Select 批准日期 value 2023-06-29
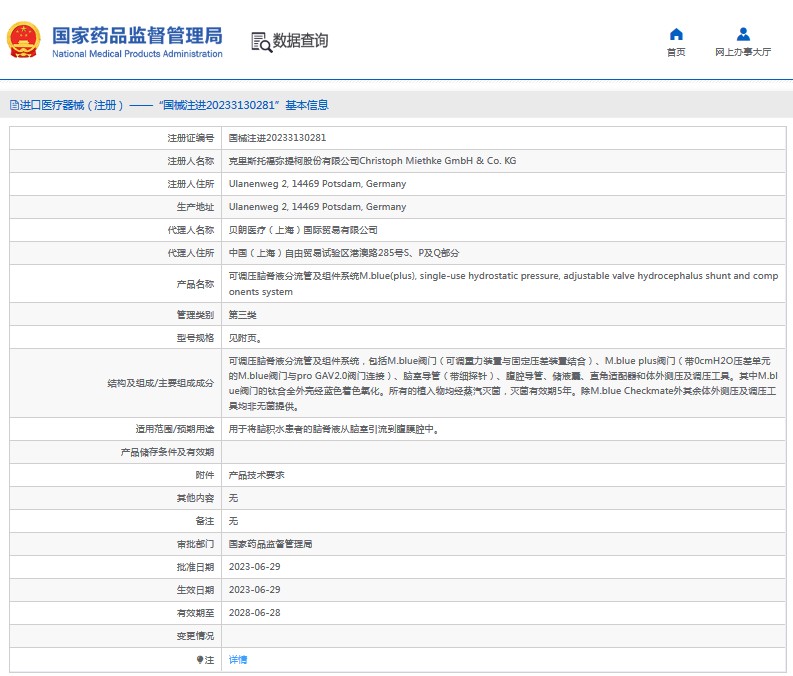Image resolution: width=793 pixels, height=676 pixels. 254,567
